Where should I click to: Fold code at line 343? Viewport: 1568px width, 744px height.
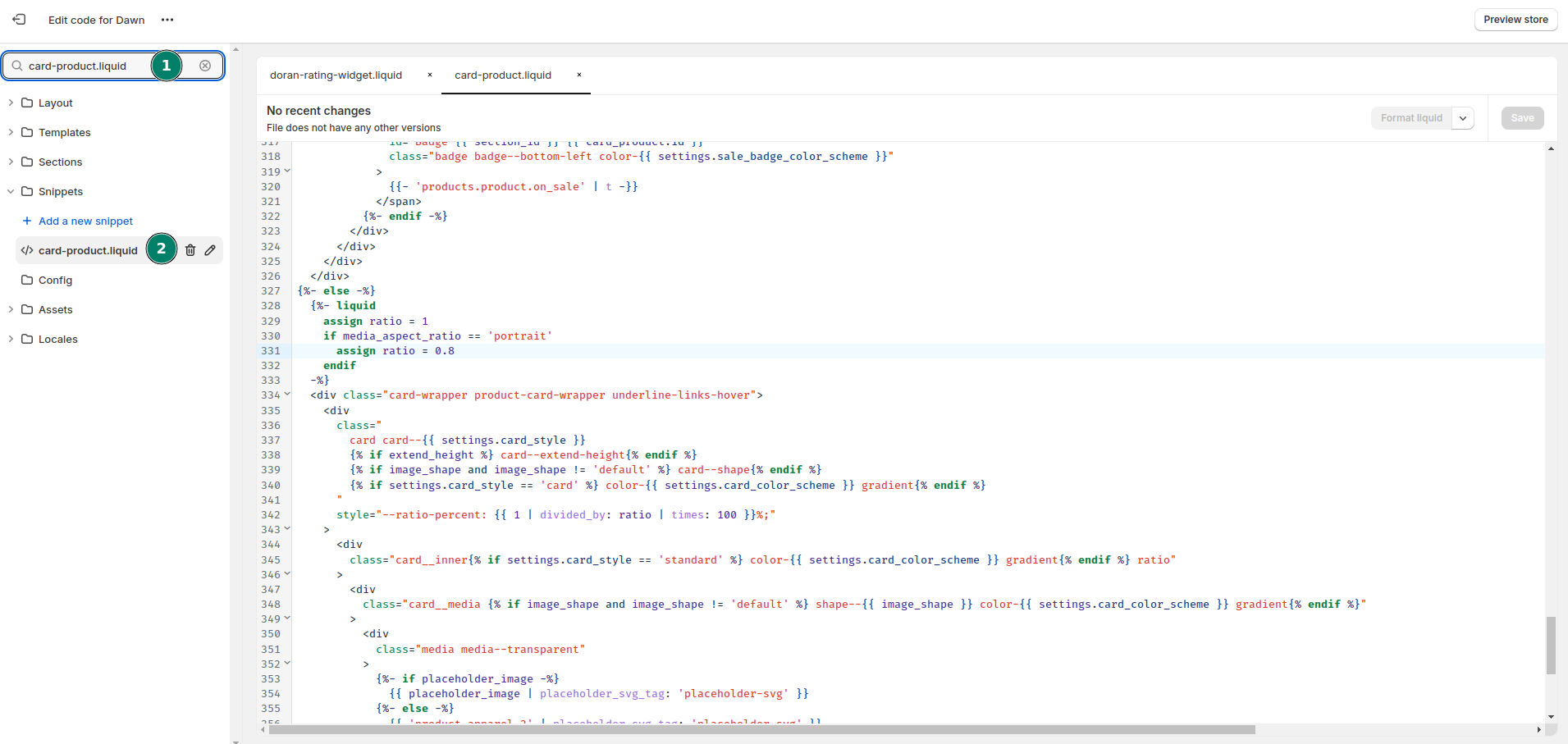(x=287, y=528)
